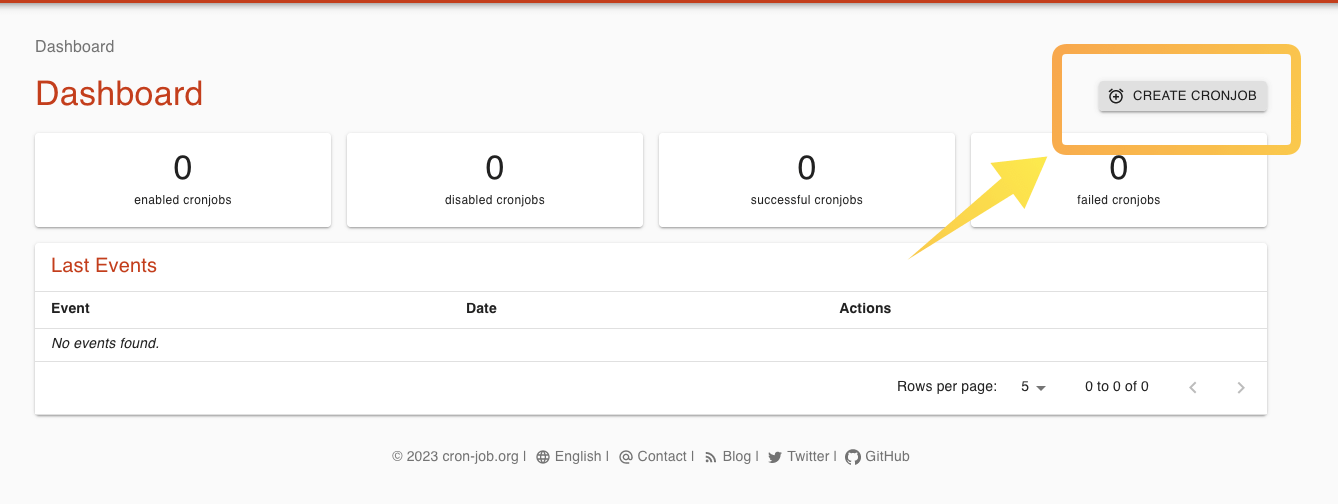Go to next page with right chevron
Viewport: 1338px width, 504px height.
tap(1241, 387)
